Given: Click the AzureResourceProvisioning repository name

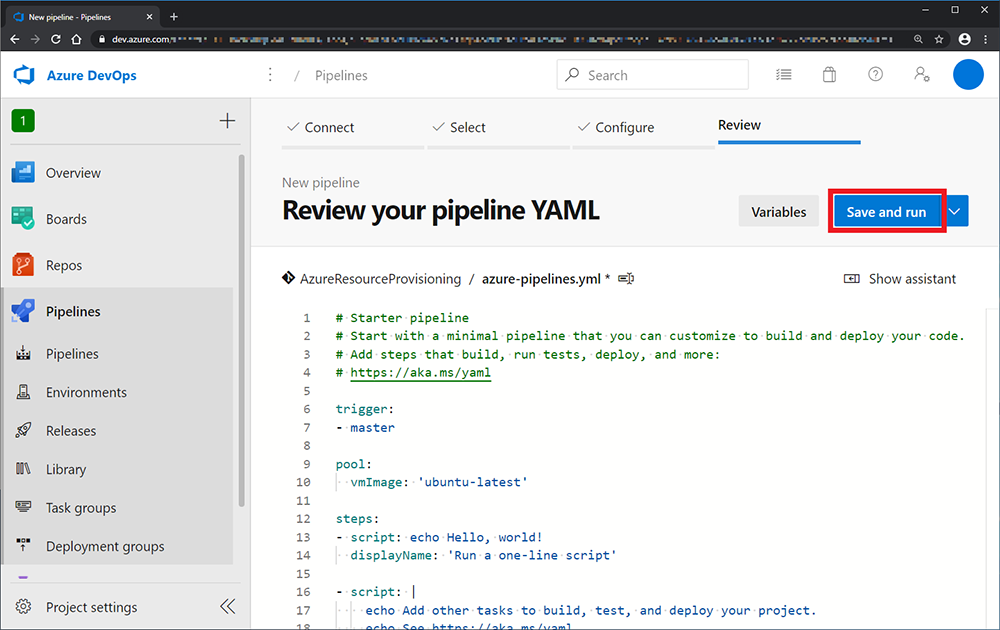Looking at the screenshot, I should coord(381,279).
